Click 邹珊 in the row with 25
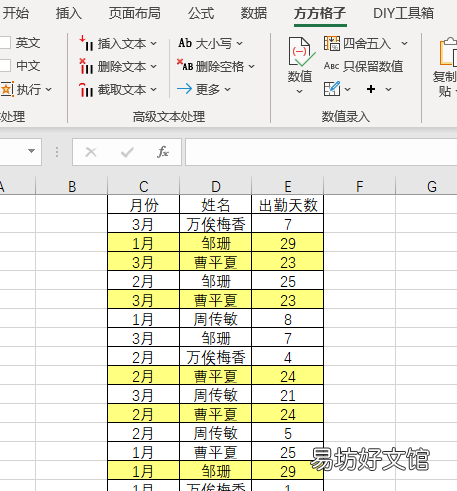Screen dimensions: 457x491 click(216, 281)
